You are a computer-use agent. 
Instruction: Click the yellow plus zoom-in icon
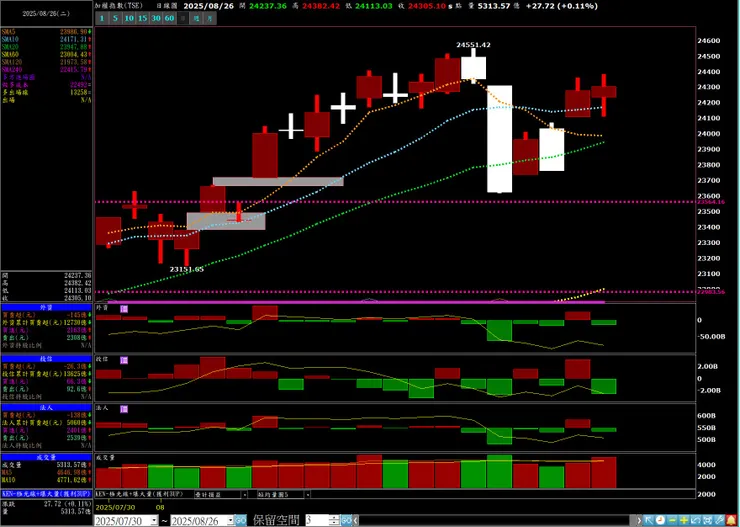point(682,520)
